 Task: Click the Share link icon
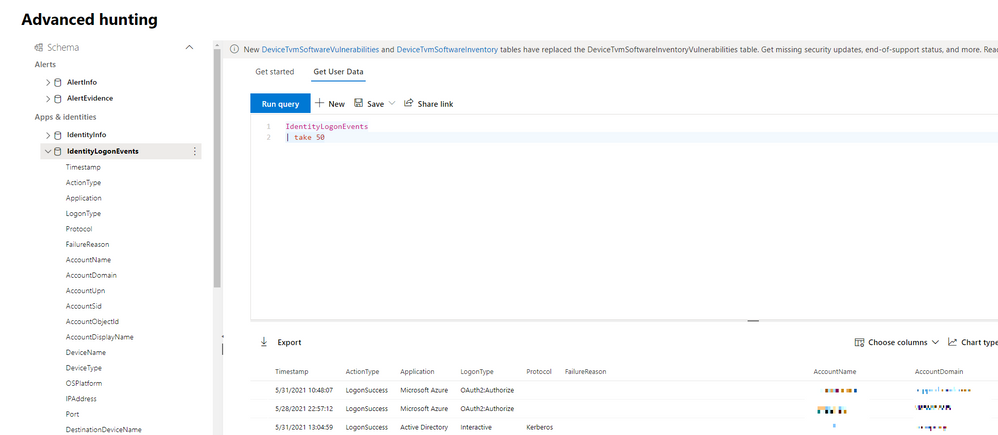tap(409, 103)
